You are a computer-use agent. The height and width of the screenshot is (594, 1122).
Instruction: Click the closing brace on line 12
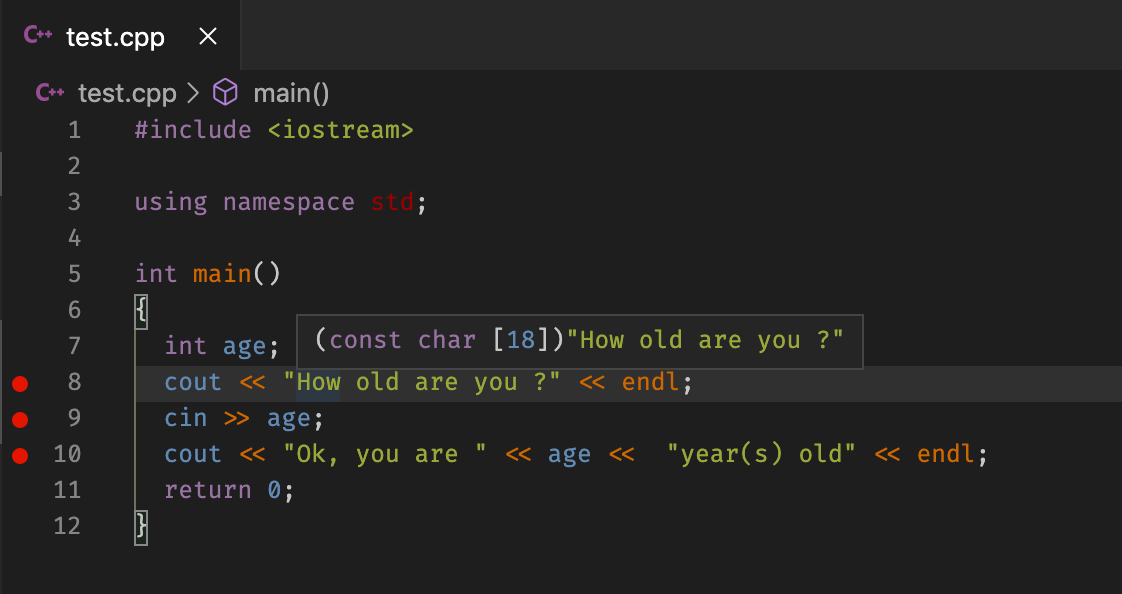[x=141, y=526]
